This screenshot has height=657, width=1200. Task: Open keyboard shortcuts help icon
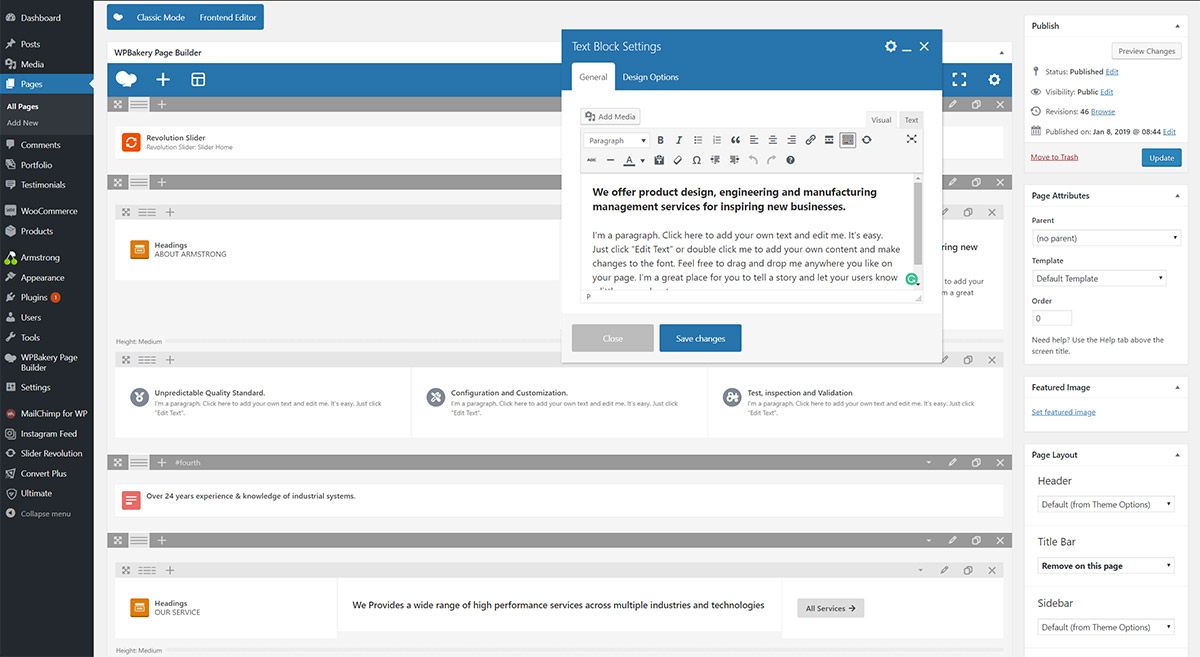coord(790,160)
